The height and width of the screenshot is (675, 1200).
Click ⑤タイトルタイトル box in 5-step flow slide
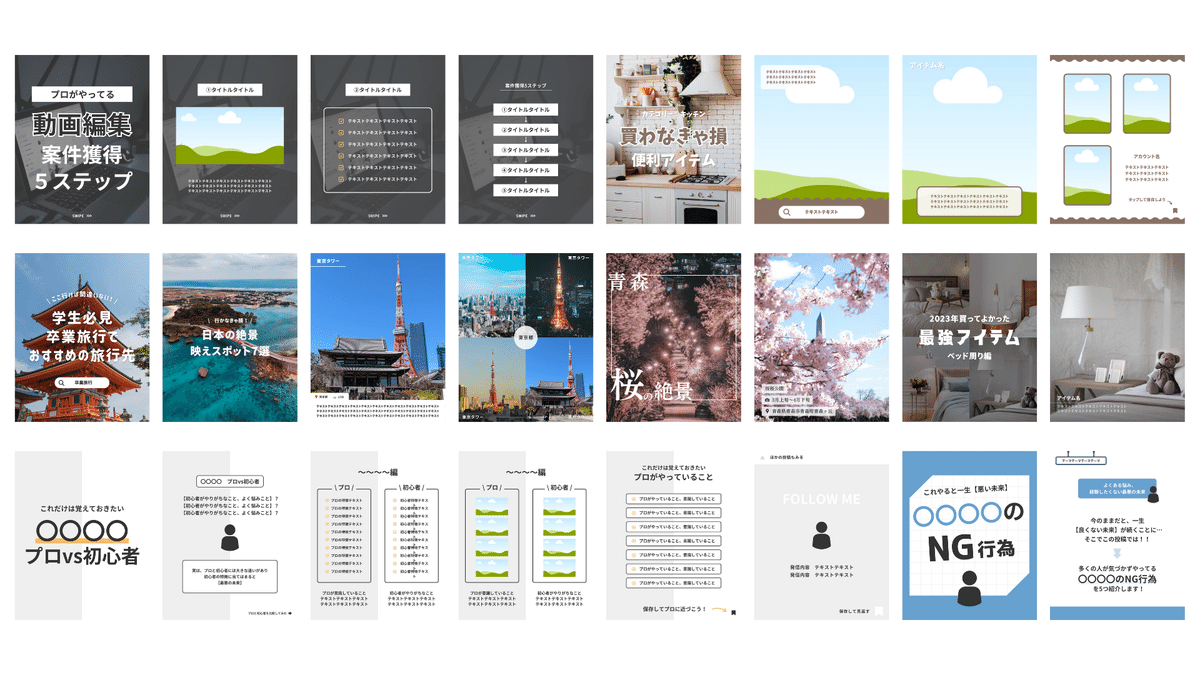pos(525,190)
